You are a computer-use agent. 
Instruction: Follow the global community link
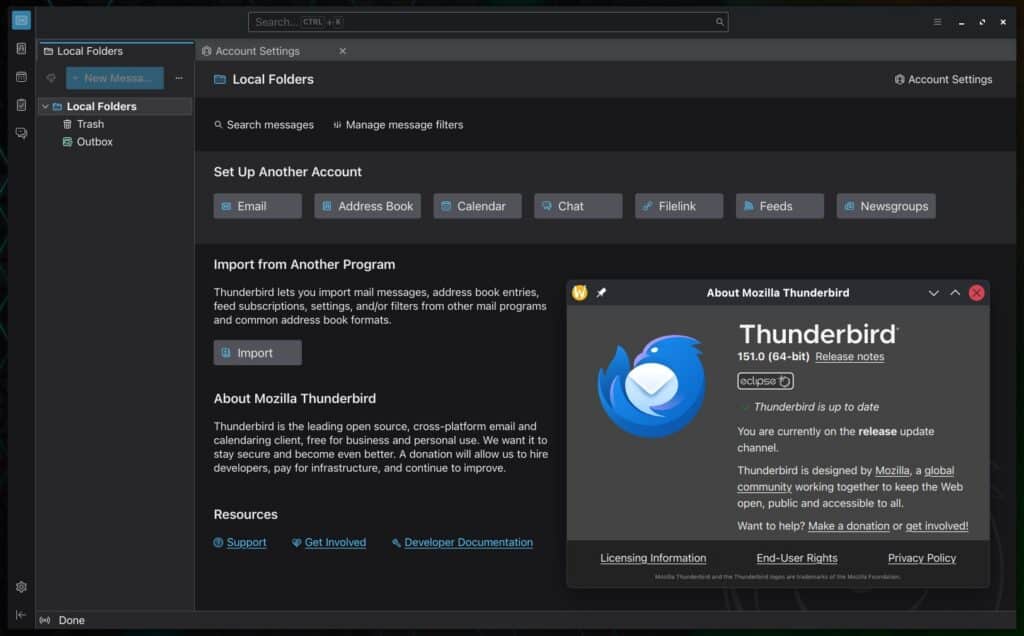pos(939,470)
